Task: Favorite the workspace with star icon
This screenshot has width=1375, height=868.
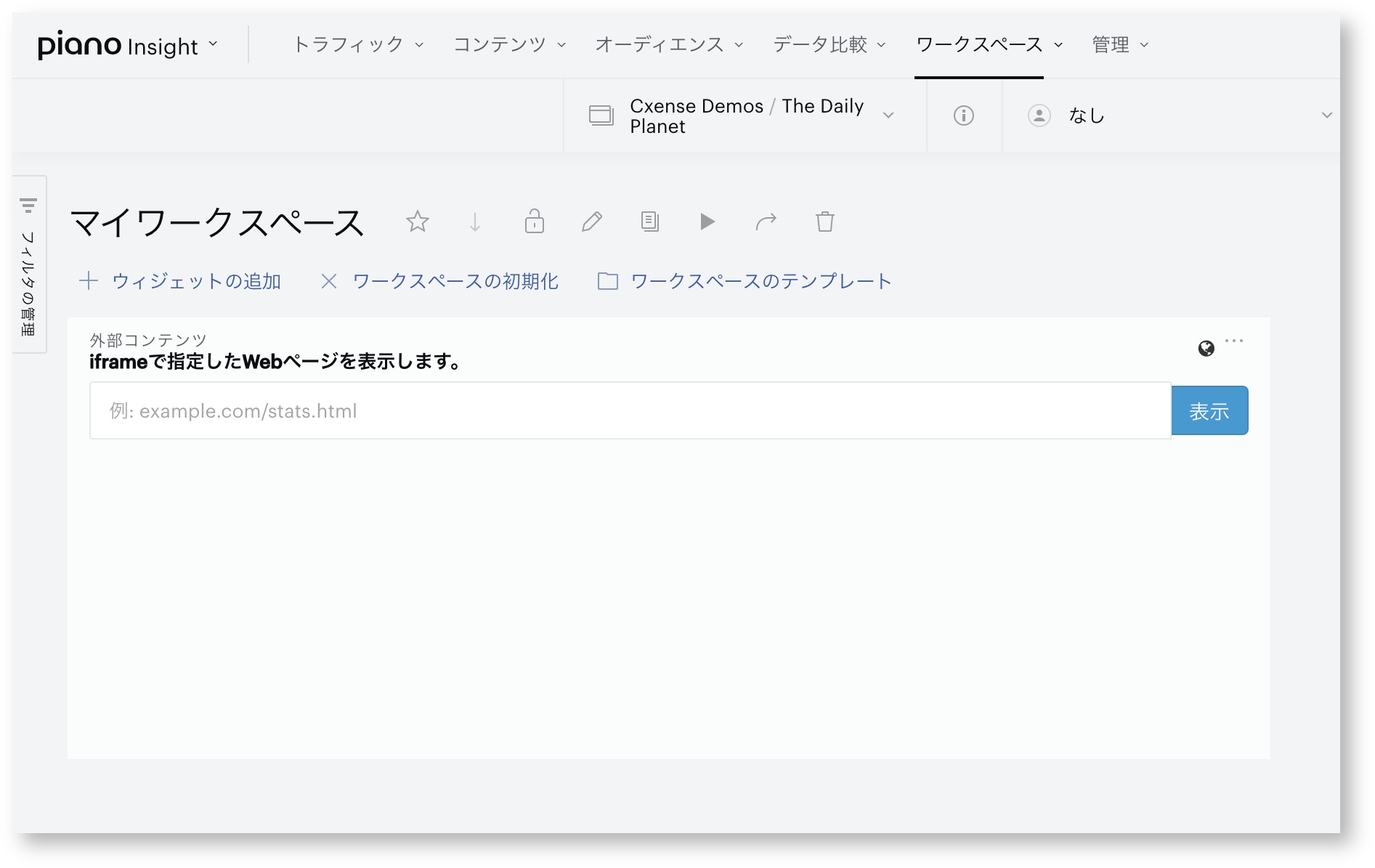Action: (x=418, y=222)
